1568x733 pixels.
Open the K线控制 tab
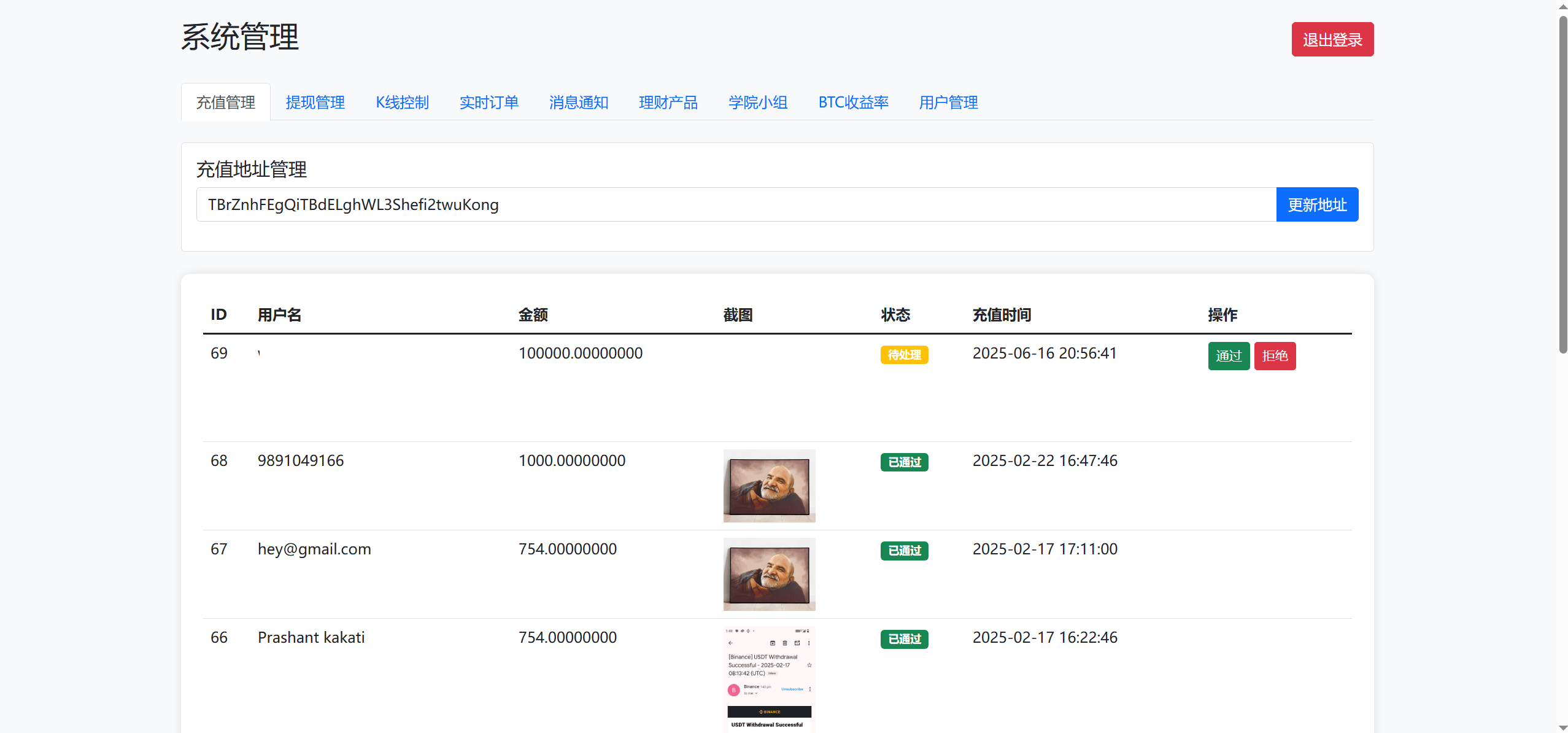click(x=401, y=103)
